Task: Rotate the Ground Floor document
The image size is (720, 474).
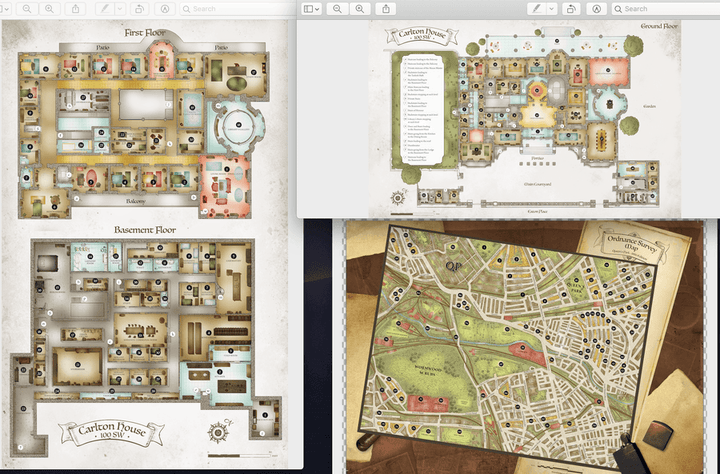Action: (x=570, y=8)
